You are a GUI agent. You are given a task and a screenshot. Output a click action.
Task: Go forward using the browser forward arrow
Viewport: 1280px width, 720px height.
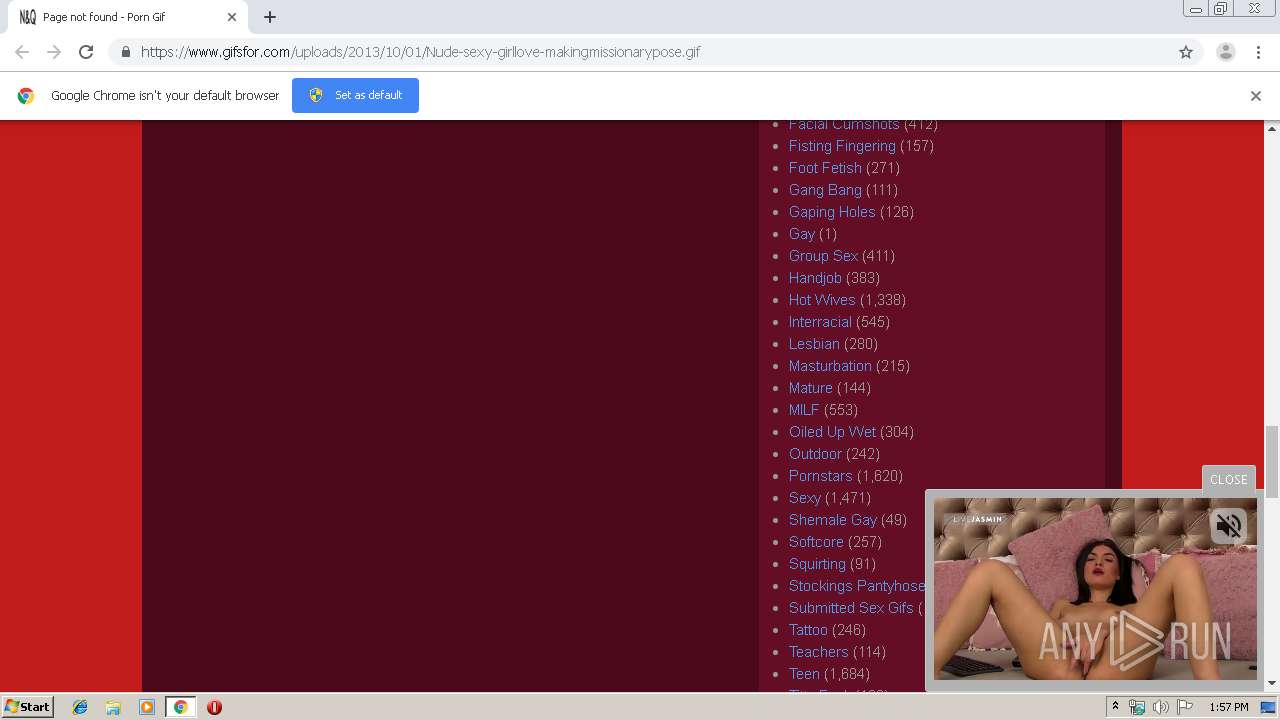click(x=54, y=52)
